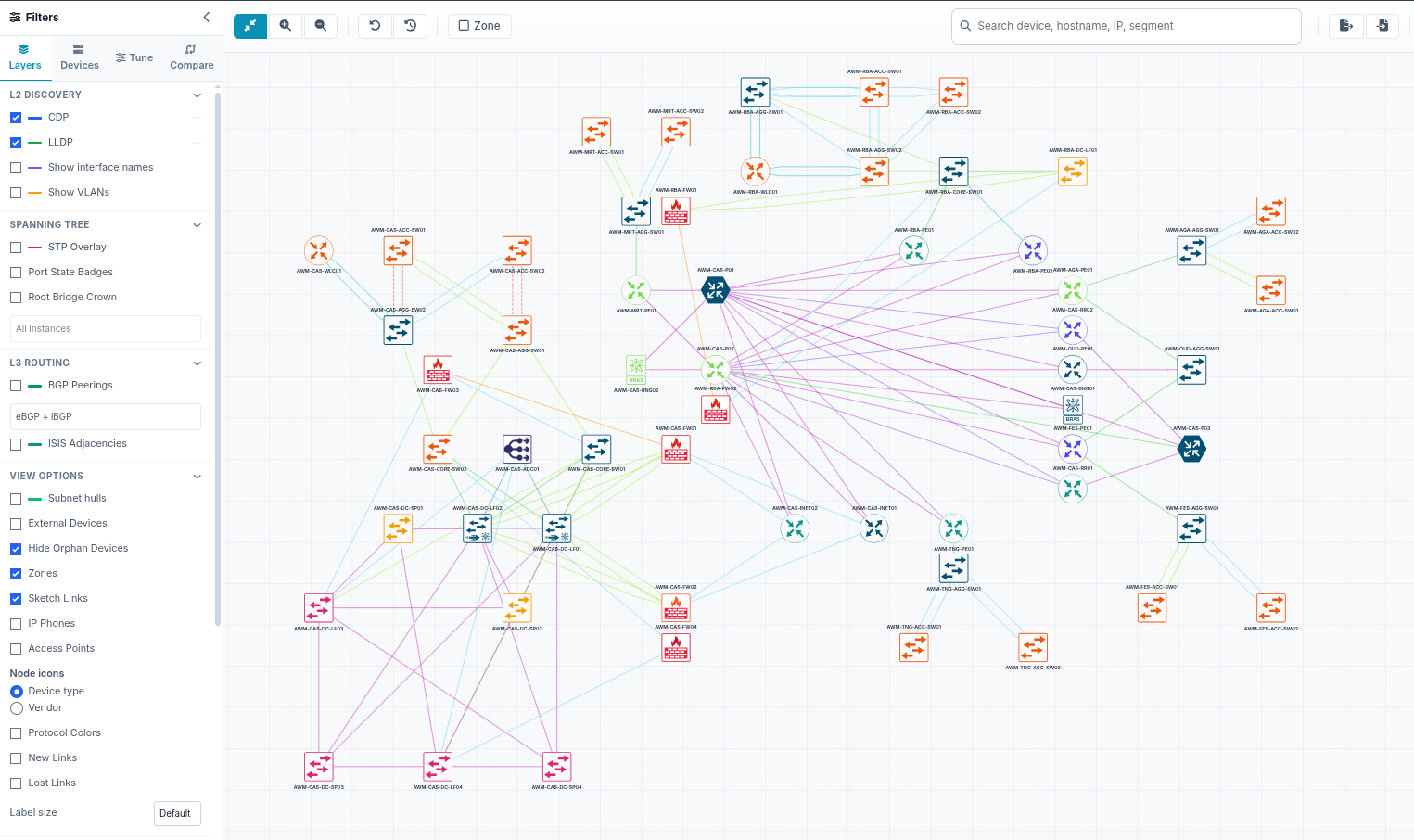Open the Compare tab
The image size is (1414, 840).
(x=192, y=57)
